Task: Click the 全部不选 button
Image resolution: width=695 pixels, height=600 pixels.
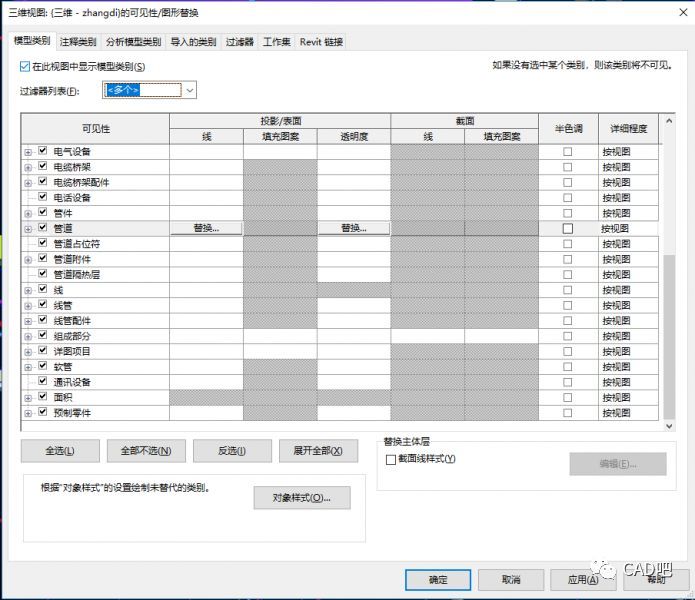Action: [x=146, y=451]
